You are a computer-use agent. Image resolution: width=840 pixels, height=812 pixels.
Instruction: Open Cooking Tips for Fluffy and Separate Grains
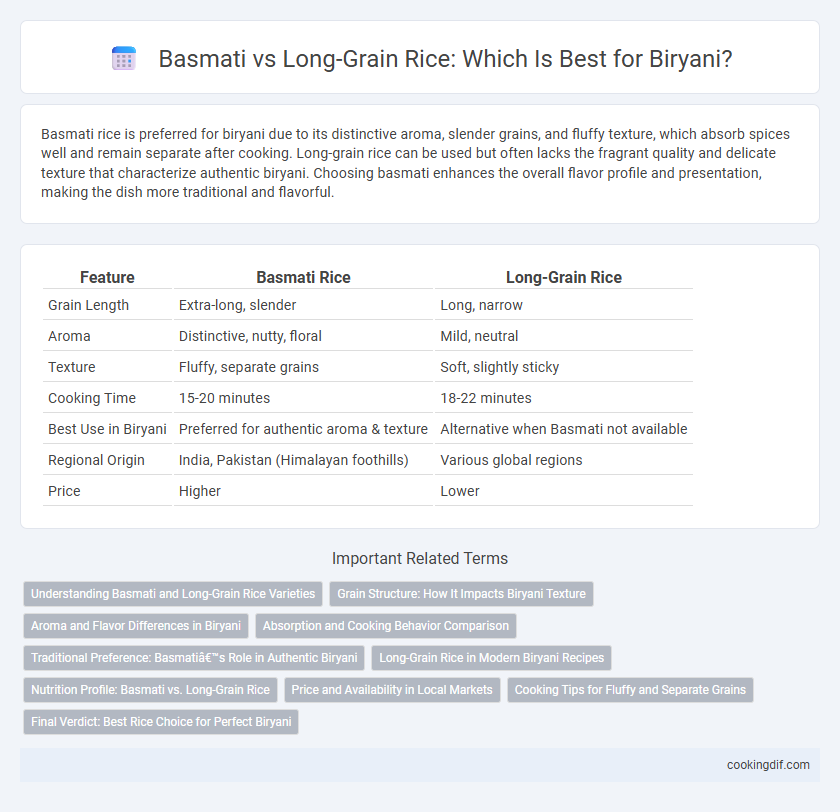pyautogui.click(x=630, y=689)
